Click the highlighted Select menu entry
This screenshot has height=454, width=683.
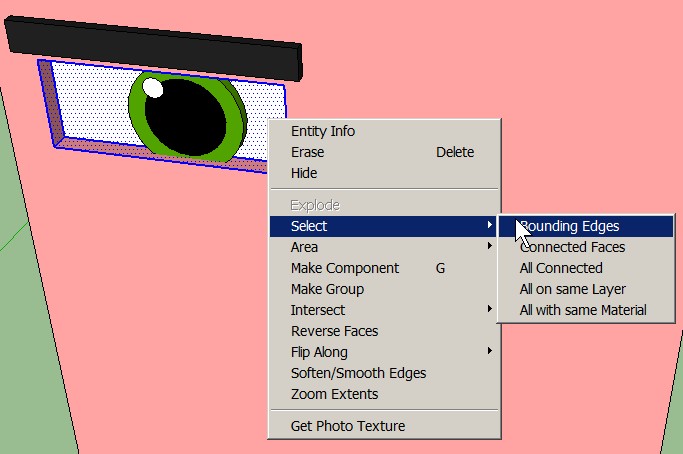tap(309, 226)
